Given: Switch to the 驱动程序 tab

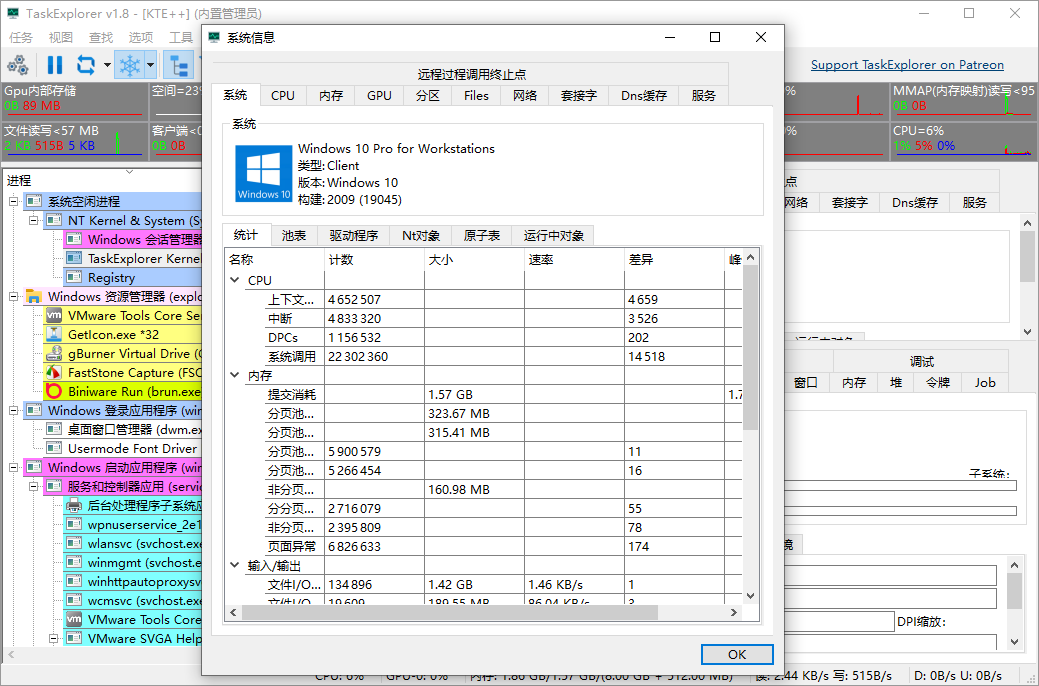Looking at the screenshot, I should (354, 235).
